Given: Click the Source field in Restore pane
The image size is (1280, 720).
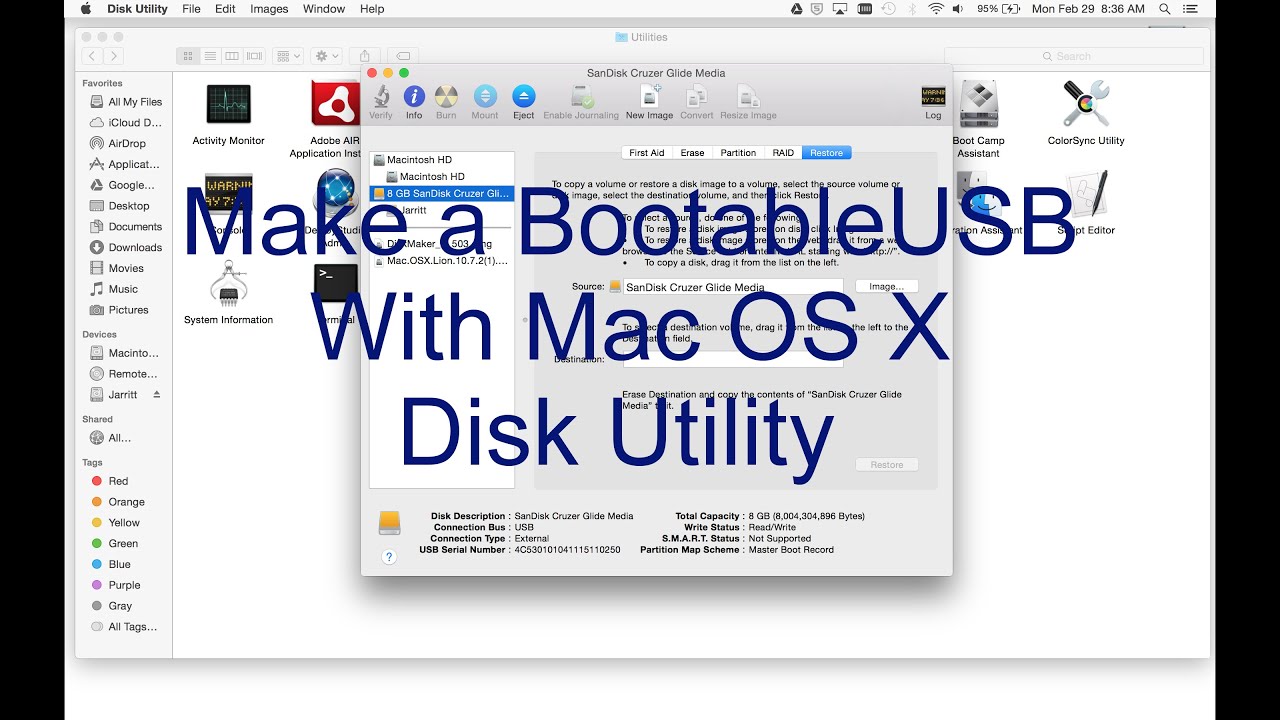Looking at the screenshot, I should (x=733, y=287).
